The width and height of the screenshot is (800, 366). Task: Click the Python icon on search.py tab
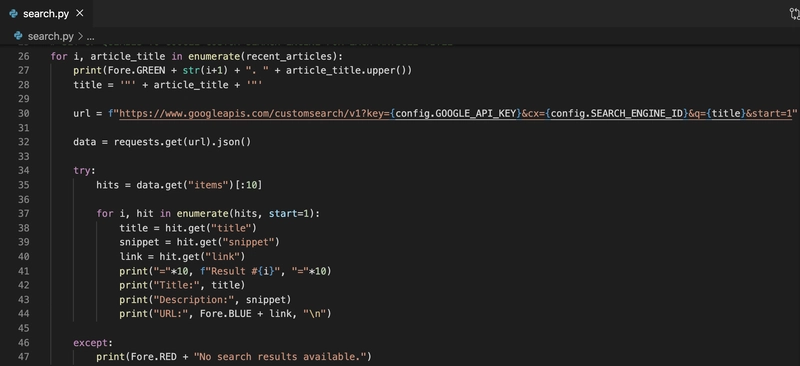[x=14, y=14]
